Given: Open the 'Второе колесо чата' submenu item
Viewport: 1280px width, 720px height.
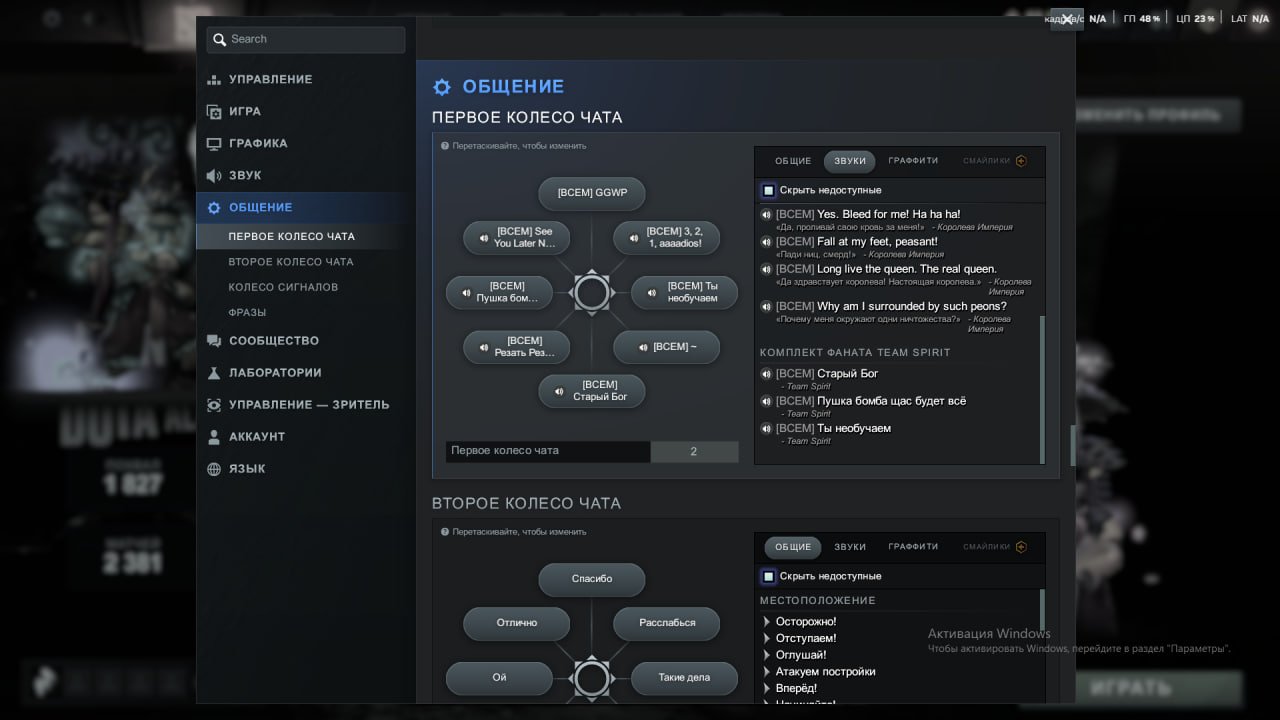Looking at the screenshot, I should tap(291, 262).
